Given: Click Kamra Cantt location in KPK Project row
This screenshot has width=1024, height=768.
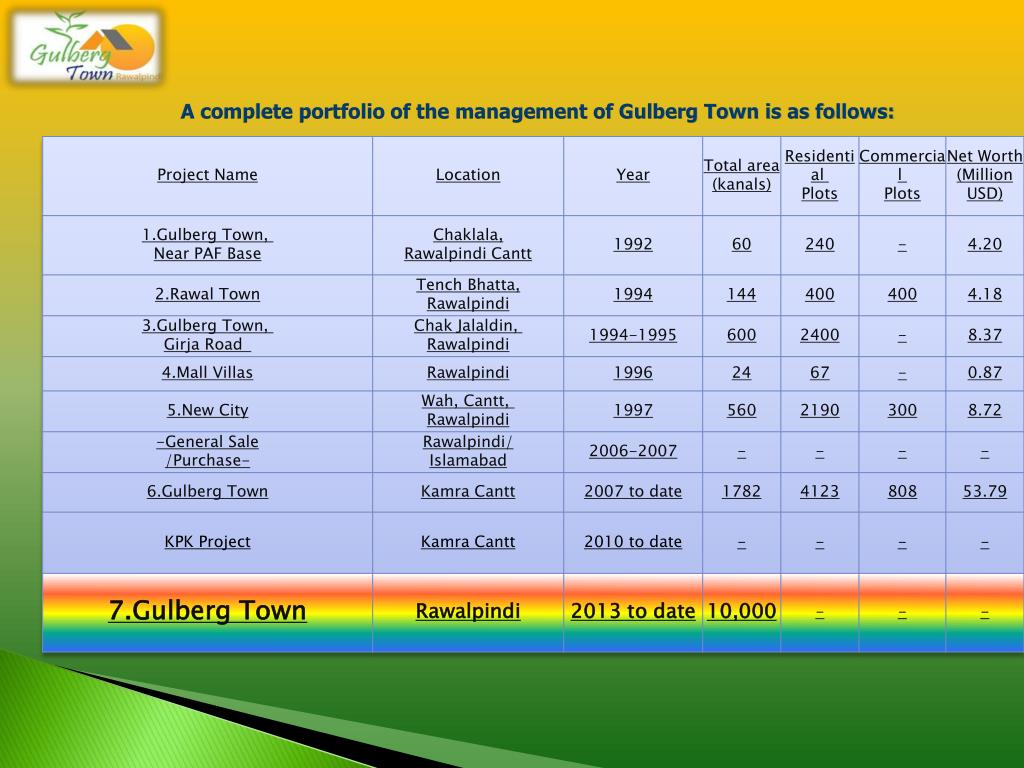Looking at the screenshot, I should (468, 542).
